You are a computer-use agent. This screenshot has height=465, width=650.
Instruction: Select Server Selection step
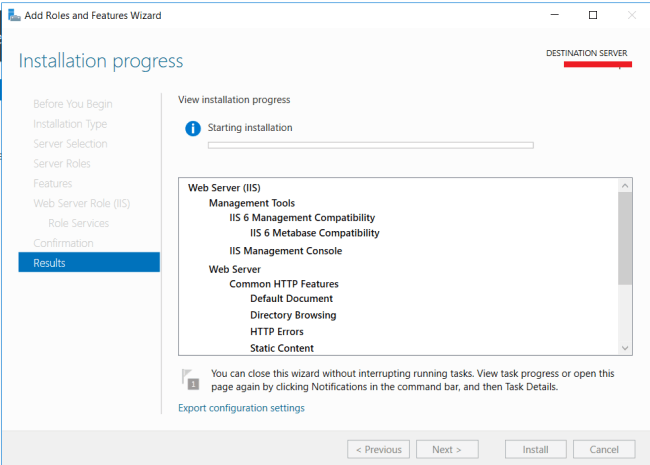point(70,144)
